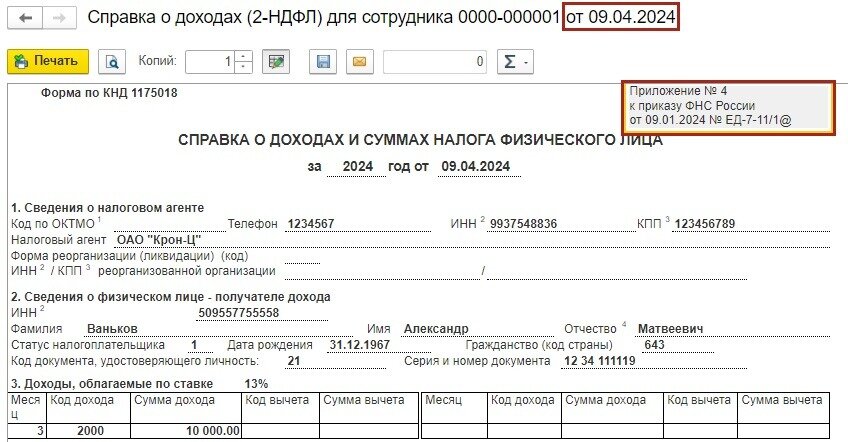Click section heading 2. Сведения о физическом лице
848x442 pixels.
point(170,297)
